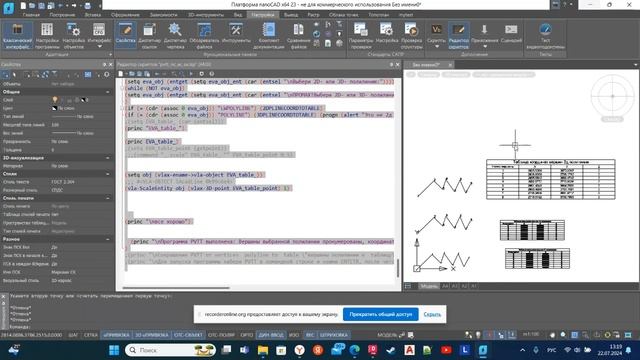
Task: Click the script editor horizontal scrollbar
Action: point(176,288)
